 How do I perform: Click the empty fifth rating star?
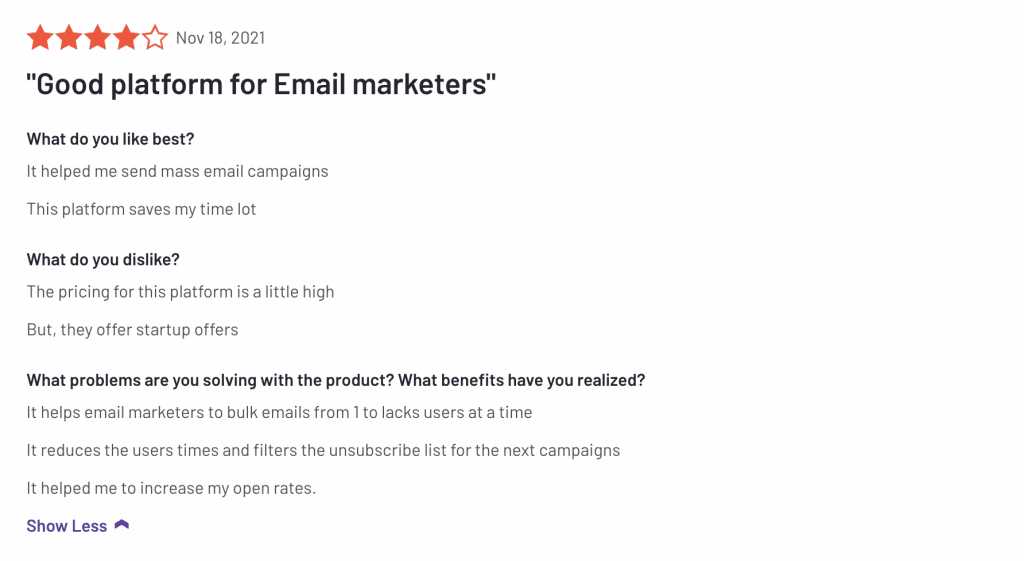pos(155,39)
